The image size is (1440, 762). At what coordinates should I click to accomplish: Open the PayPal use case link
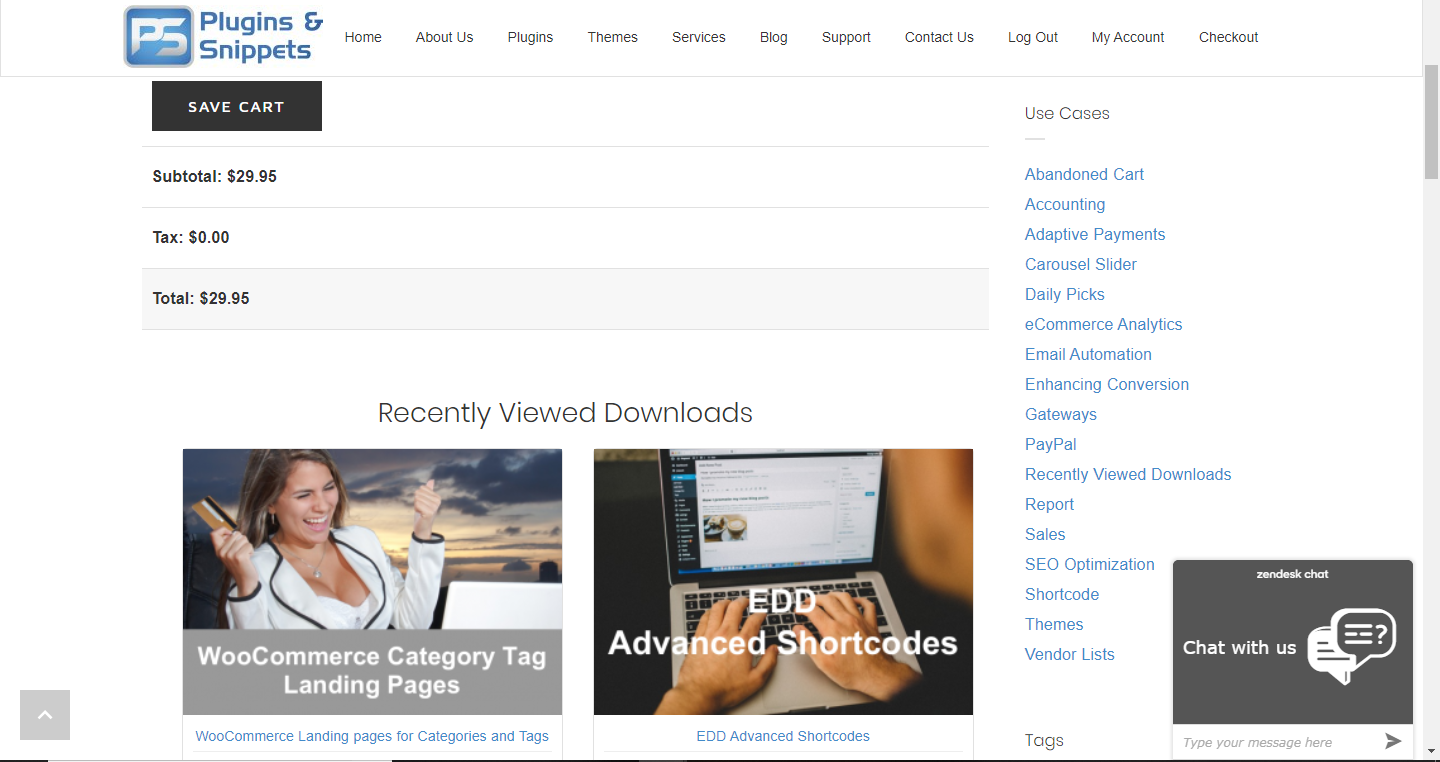click(x=1051, y=444)
